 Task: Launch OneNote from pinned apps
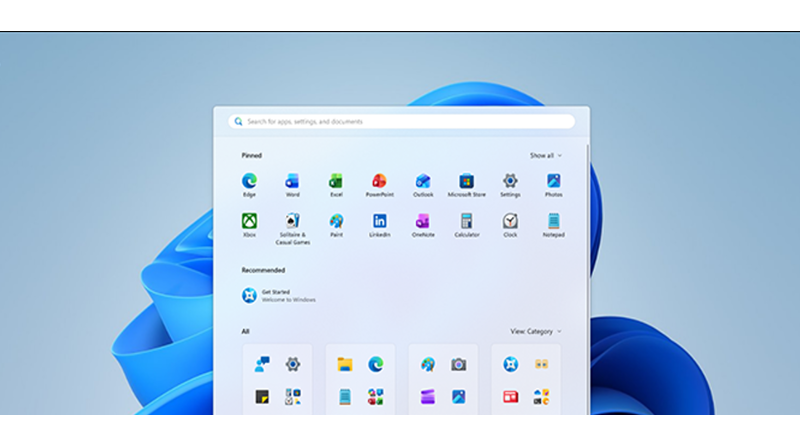point(423,225)
